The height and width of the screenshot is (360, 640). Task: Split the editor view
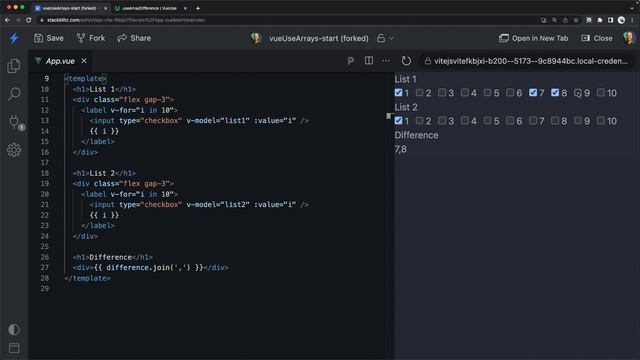point(369,61)
